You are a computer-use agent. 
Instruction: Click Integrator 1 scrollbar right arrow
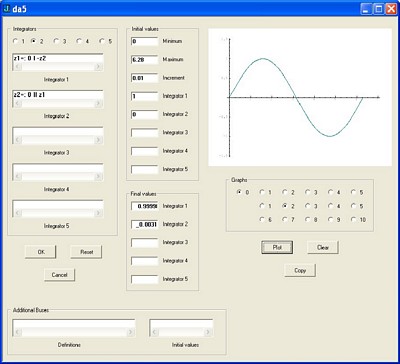click(98, 67)
